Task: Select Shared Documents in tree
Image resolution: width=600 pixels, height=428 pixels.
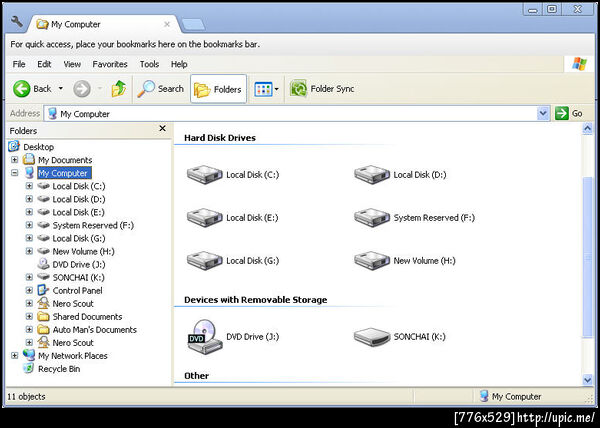Action: point(87,317)
